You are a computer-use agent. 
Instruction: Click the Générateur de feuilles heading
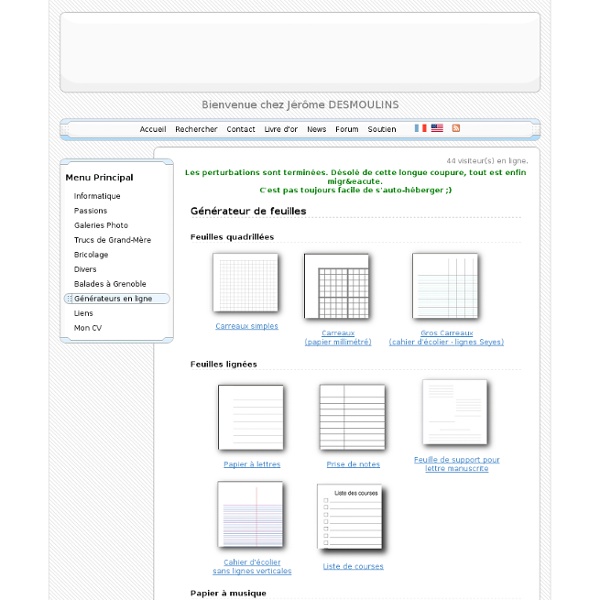click(248, 211)
